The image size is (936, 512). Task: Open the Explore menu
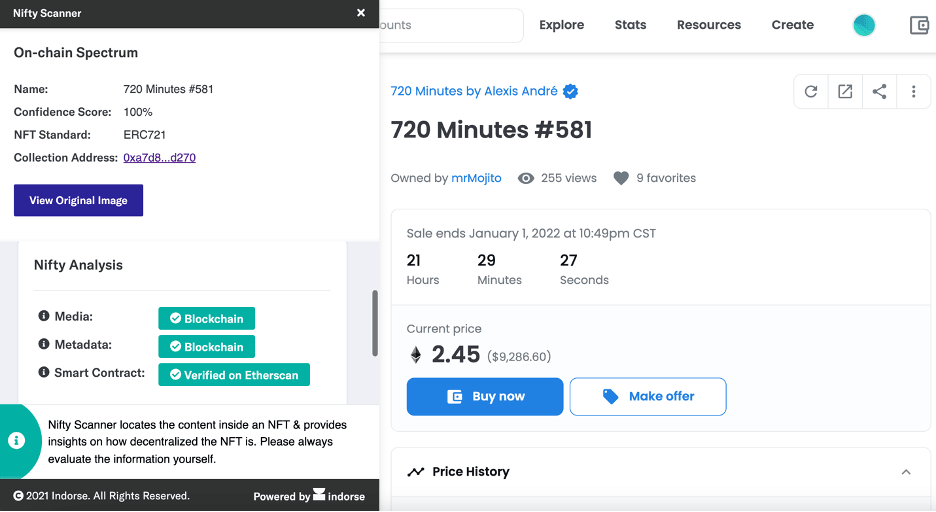562,25
